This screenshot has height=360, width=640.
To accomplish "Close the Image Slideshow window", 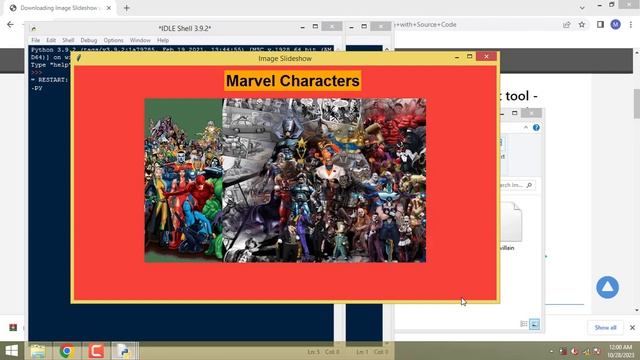I will point(486,56).
